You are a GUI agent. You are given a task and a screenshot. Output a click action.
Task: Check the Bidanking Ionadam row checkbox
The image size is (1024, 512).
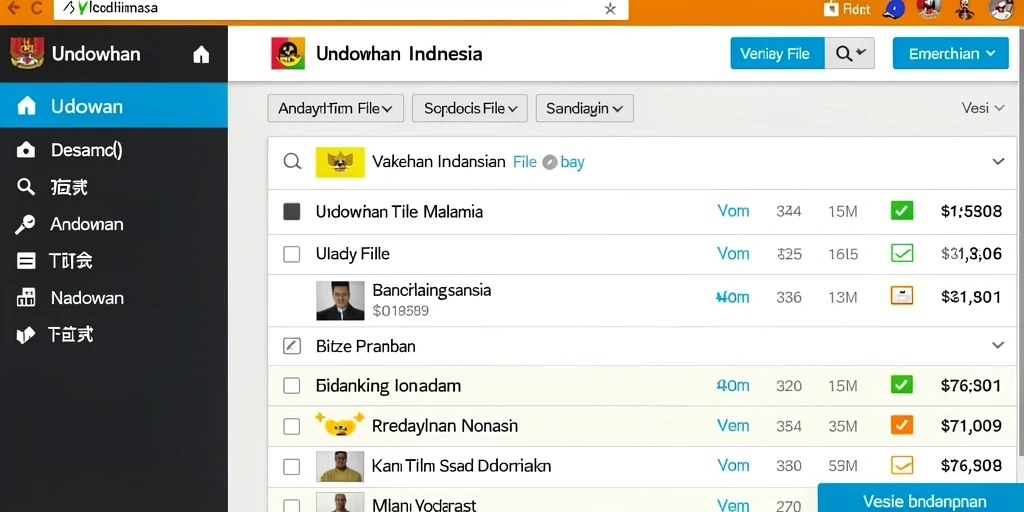tap(291, 386)
